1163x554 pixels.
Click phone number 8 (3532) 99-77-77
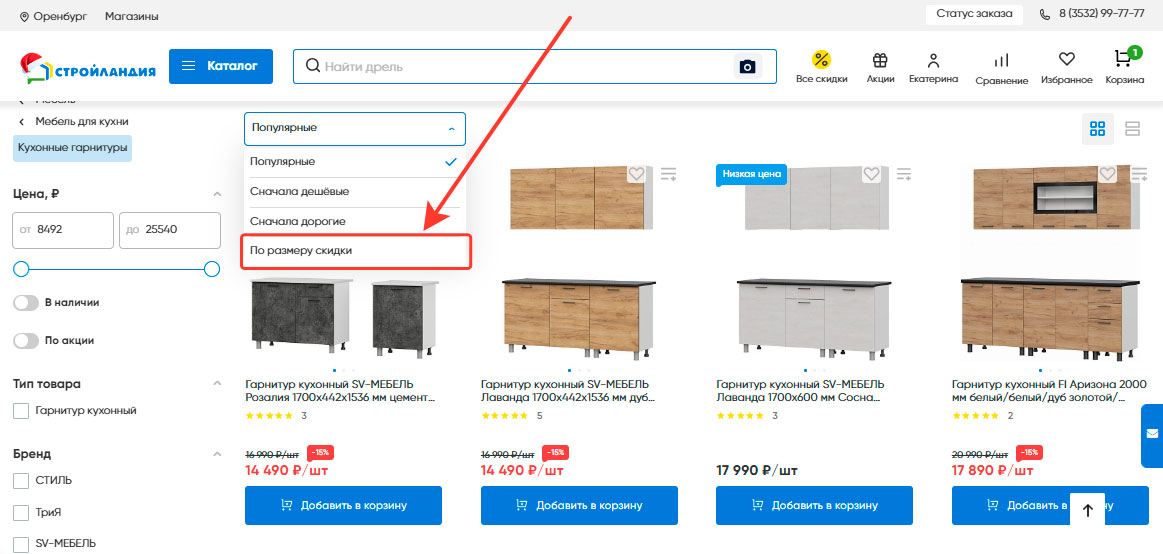pyautogui.click(x=1101, y=14)
